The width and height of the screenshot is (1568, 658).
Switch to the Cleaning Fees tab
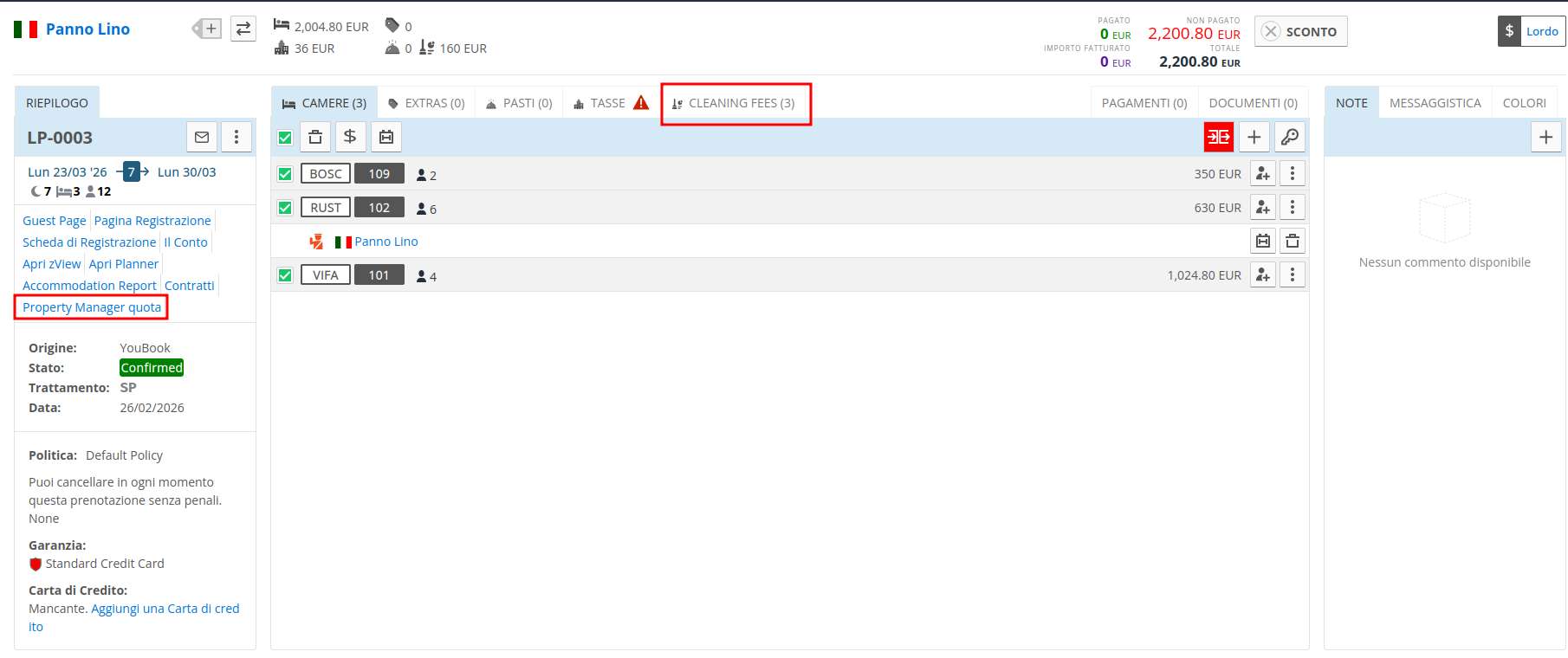tap(735, 103)
